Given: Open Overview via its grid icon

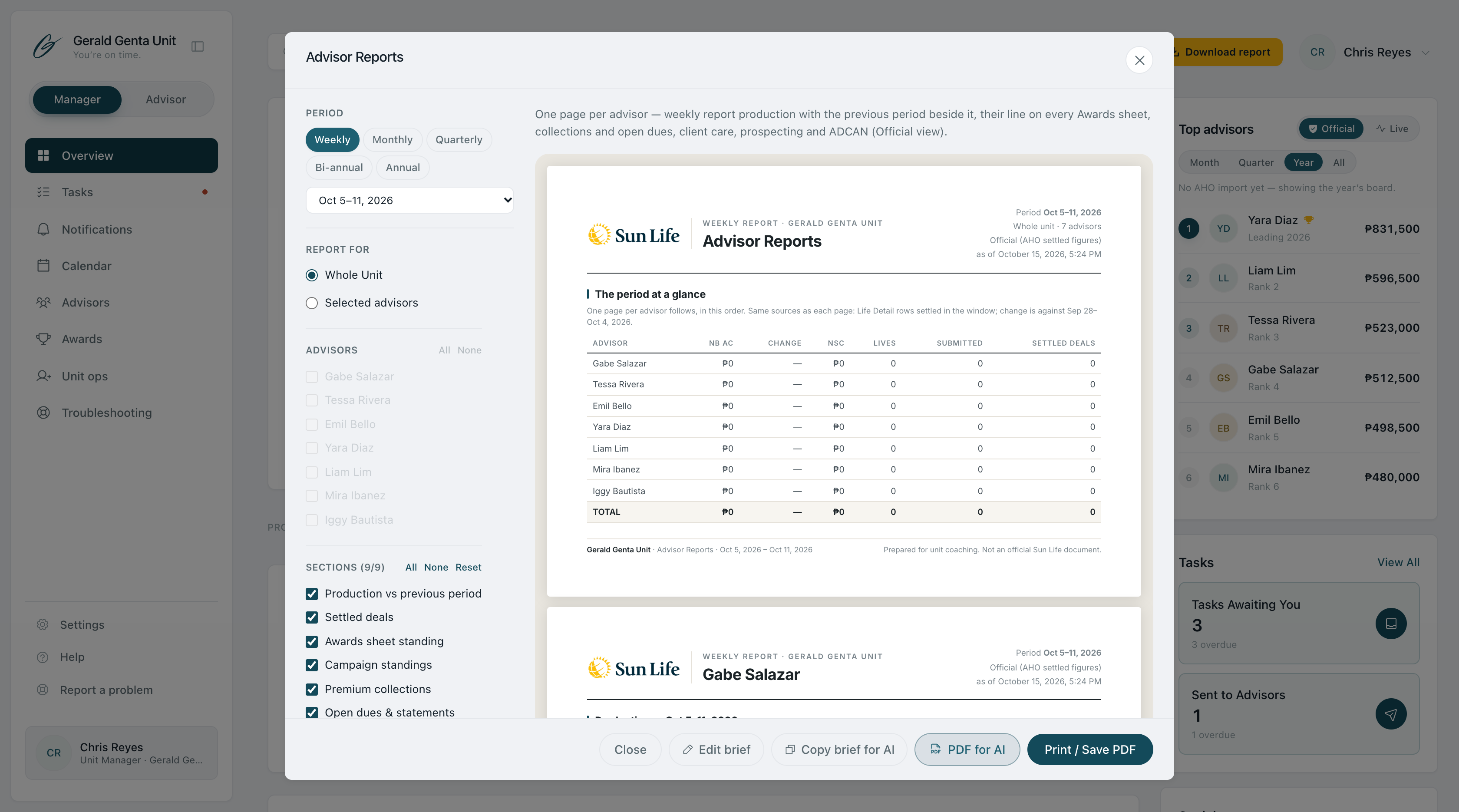Looking at the screenshot, I should click(43, 155).
